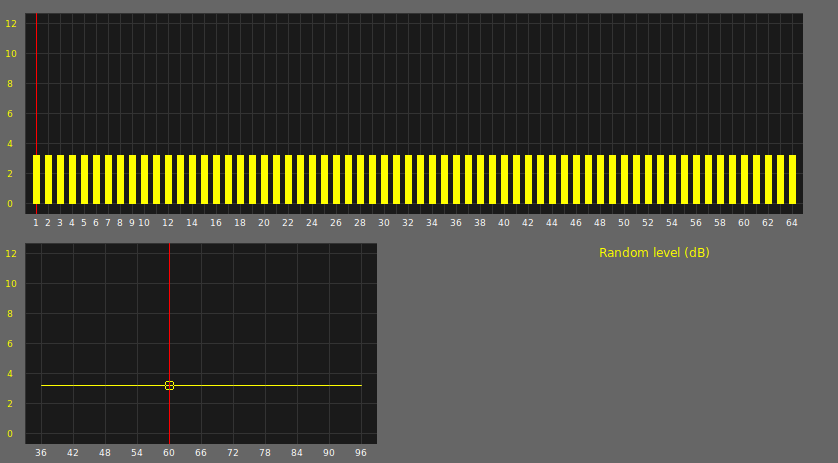The width and height of the screenshot is (838, 463).
Task: Click the curve's right end at 96
Action: 360,385
